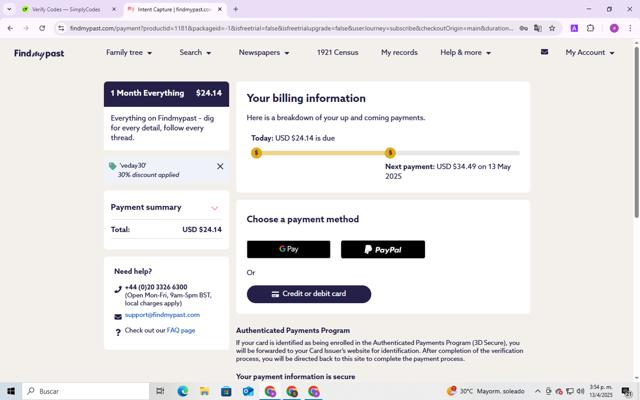
Task: Open the password key icon
Action: click(x=523, y=28)
